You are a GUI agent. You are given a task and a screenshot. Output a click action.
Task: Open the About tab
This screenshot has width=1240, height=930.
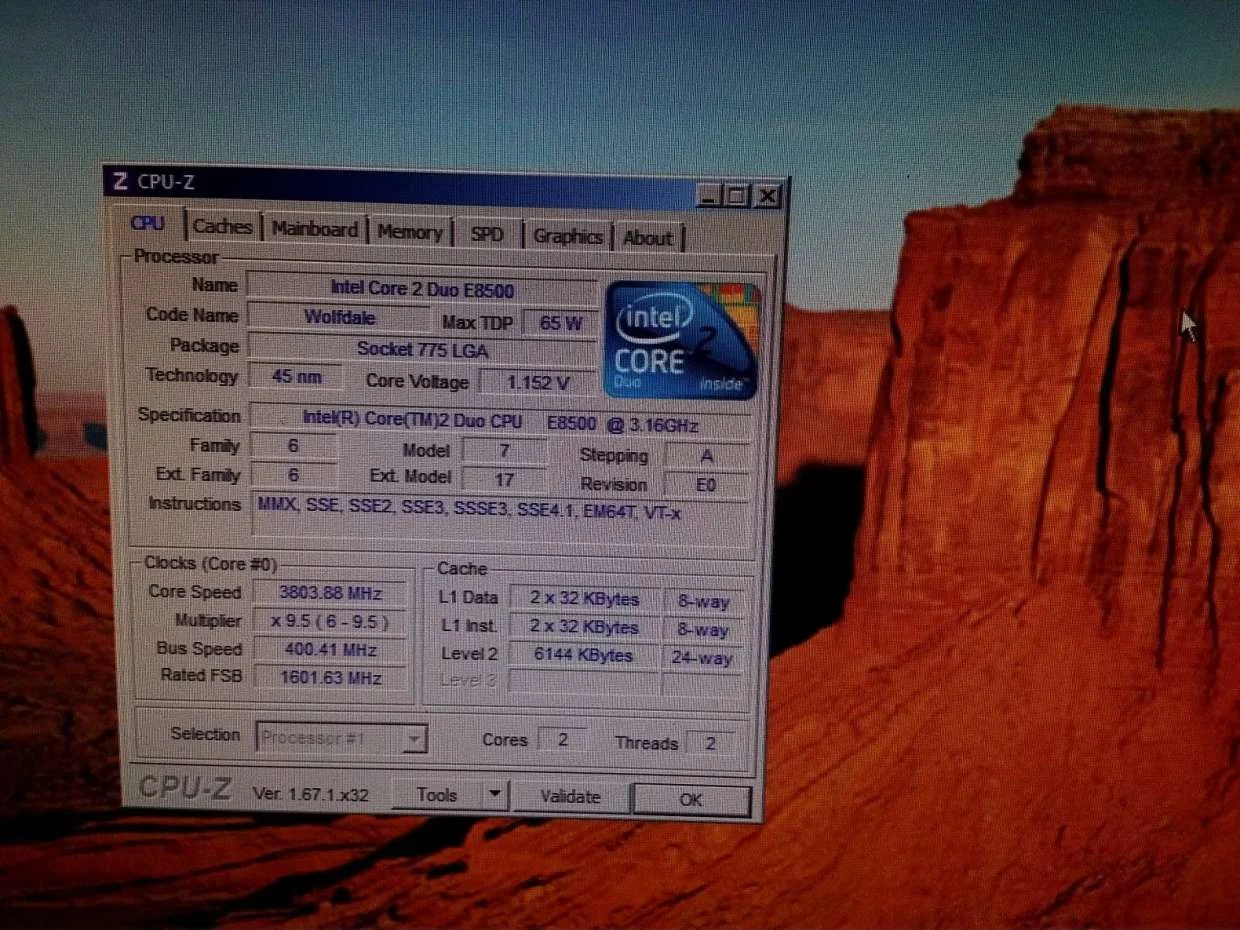tap(648, 239)
